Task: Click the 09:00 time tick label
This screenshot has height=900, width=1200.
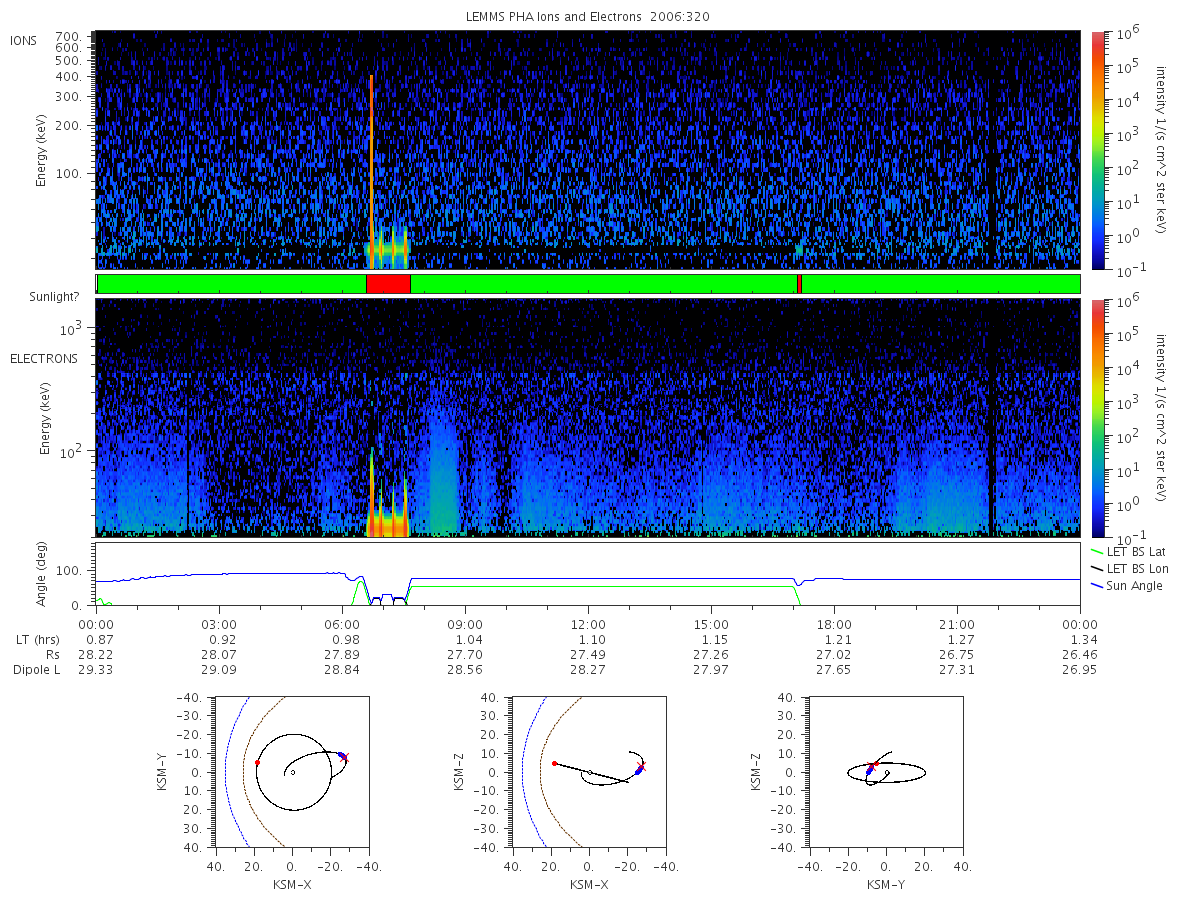Action: 465,623
